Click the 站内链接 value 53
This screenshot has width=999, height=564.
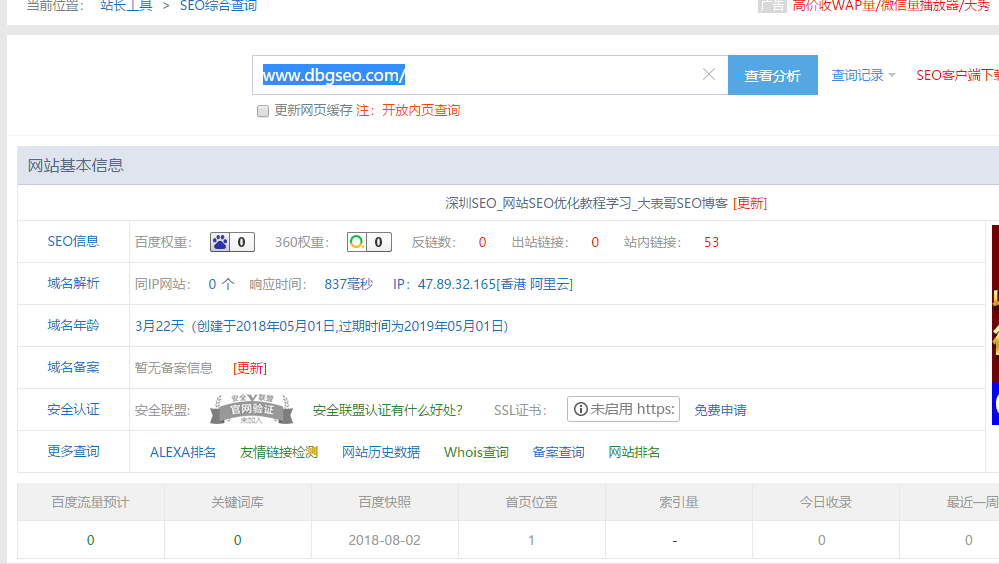coord(712,242)
